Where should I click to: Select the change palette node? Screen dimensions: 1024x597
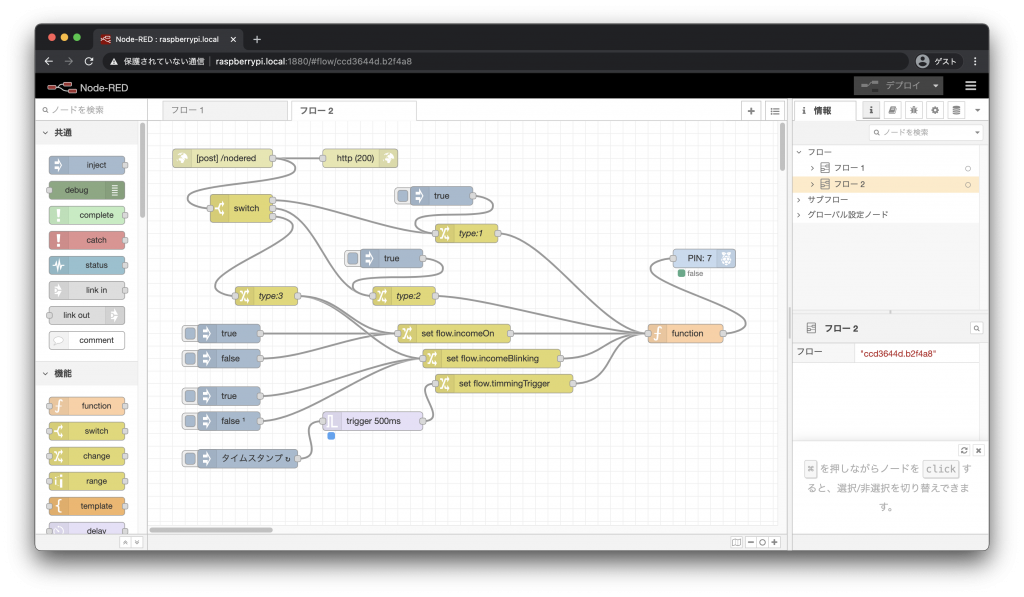(x=87, y=456)
